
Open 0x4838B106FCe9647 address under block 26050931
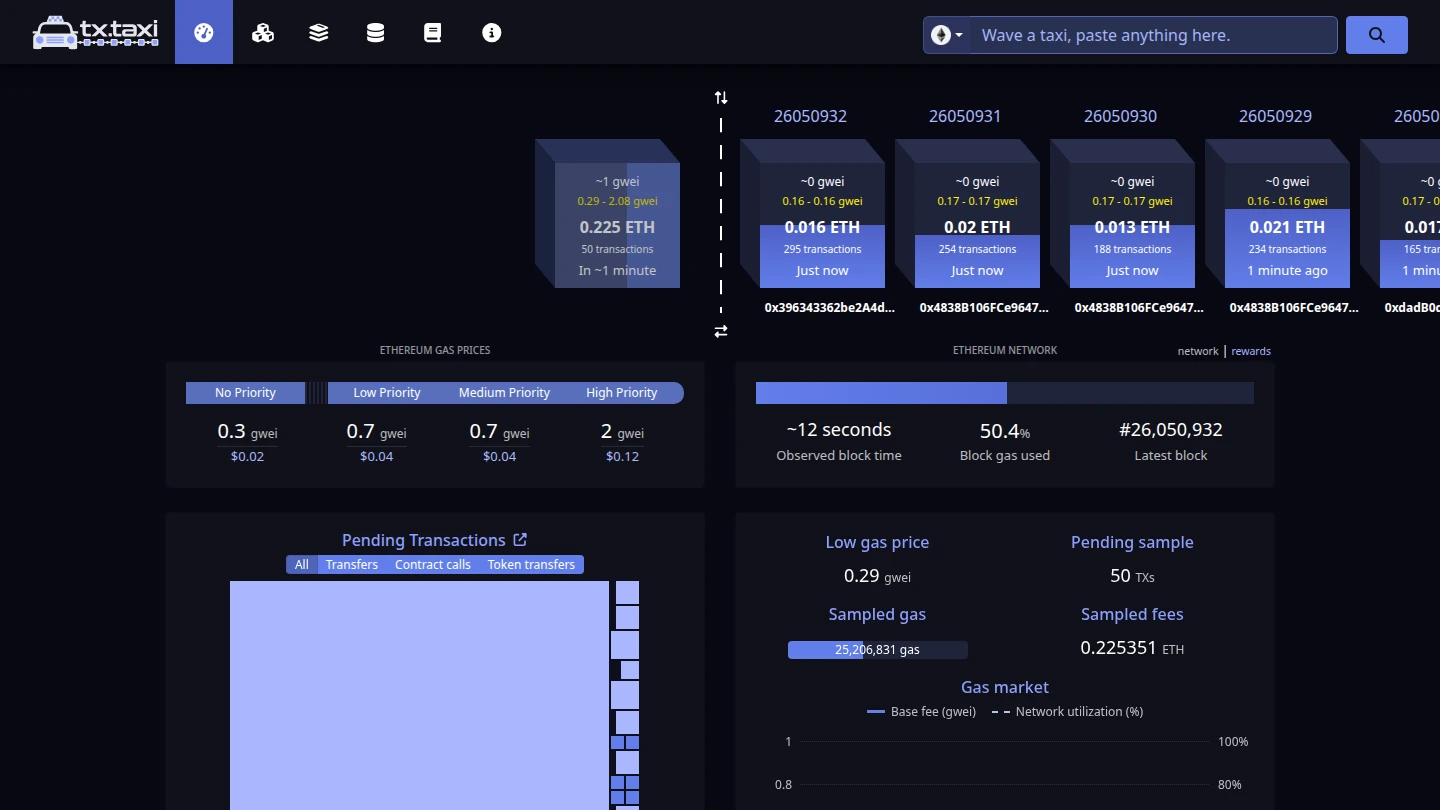pyautogui.click(x=984, y=308)
